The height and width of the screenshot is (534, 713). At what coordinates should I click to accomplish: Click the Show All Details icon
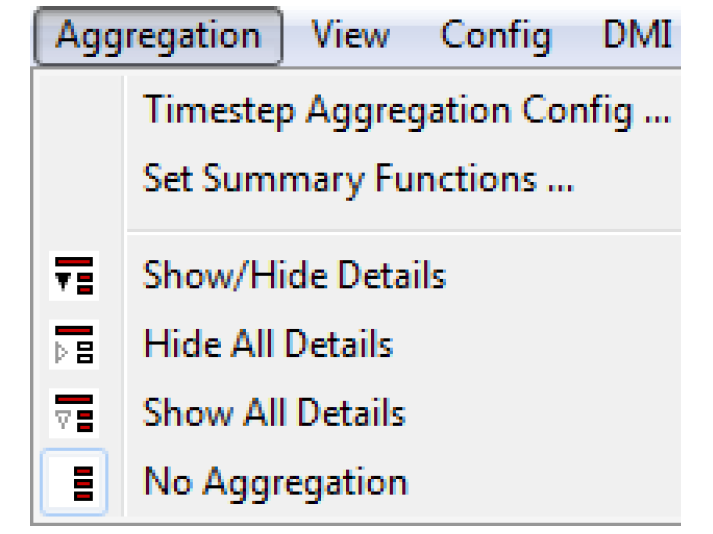click(74, 413)
